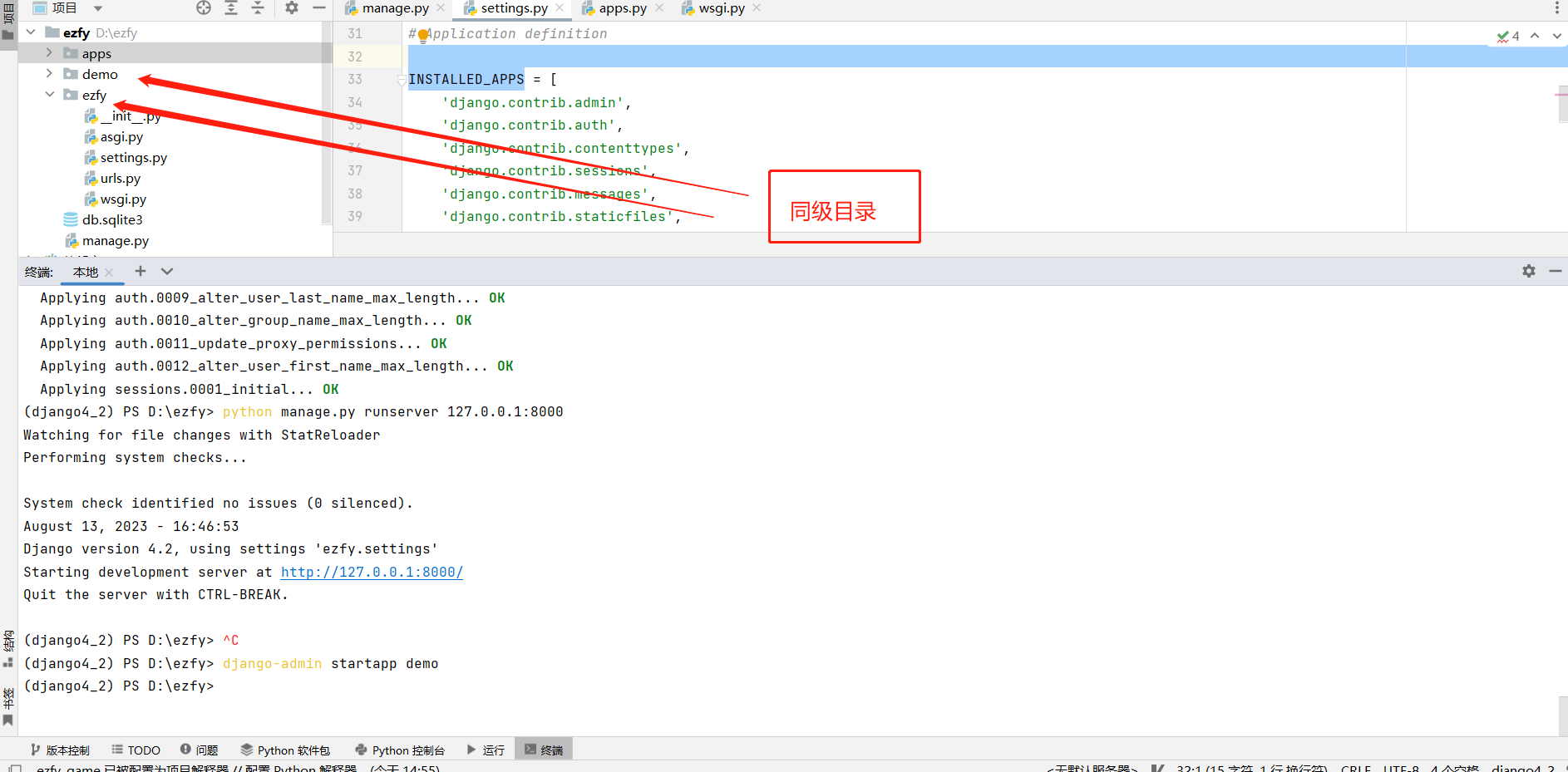Close the wsgi.py tab
The width and height of the screenshot is (1568, 772).
point(757,8)
